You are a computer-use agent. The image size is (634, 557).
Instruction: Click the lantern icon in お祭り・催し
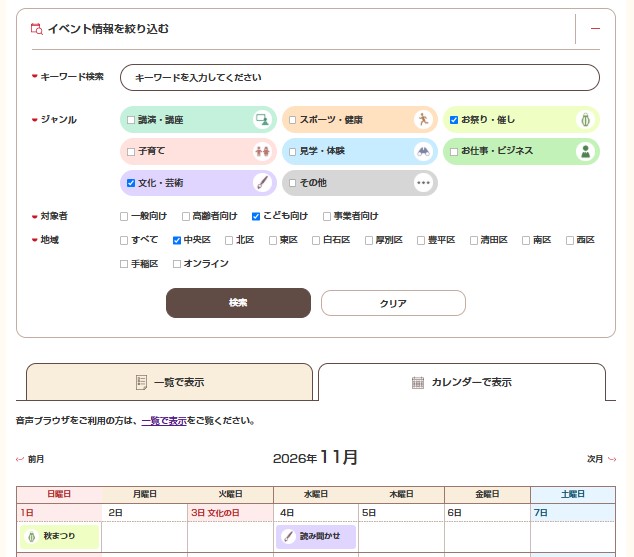(x=585, y=120)
